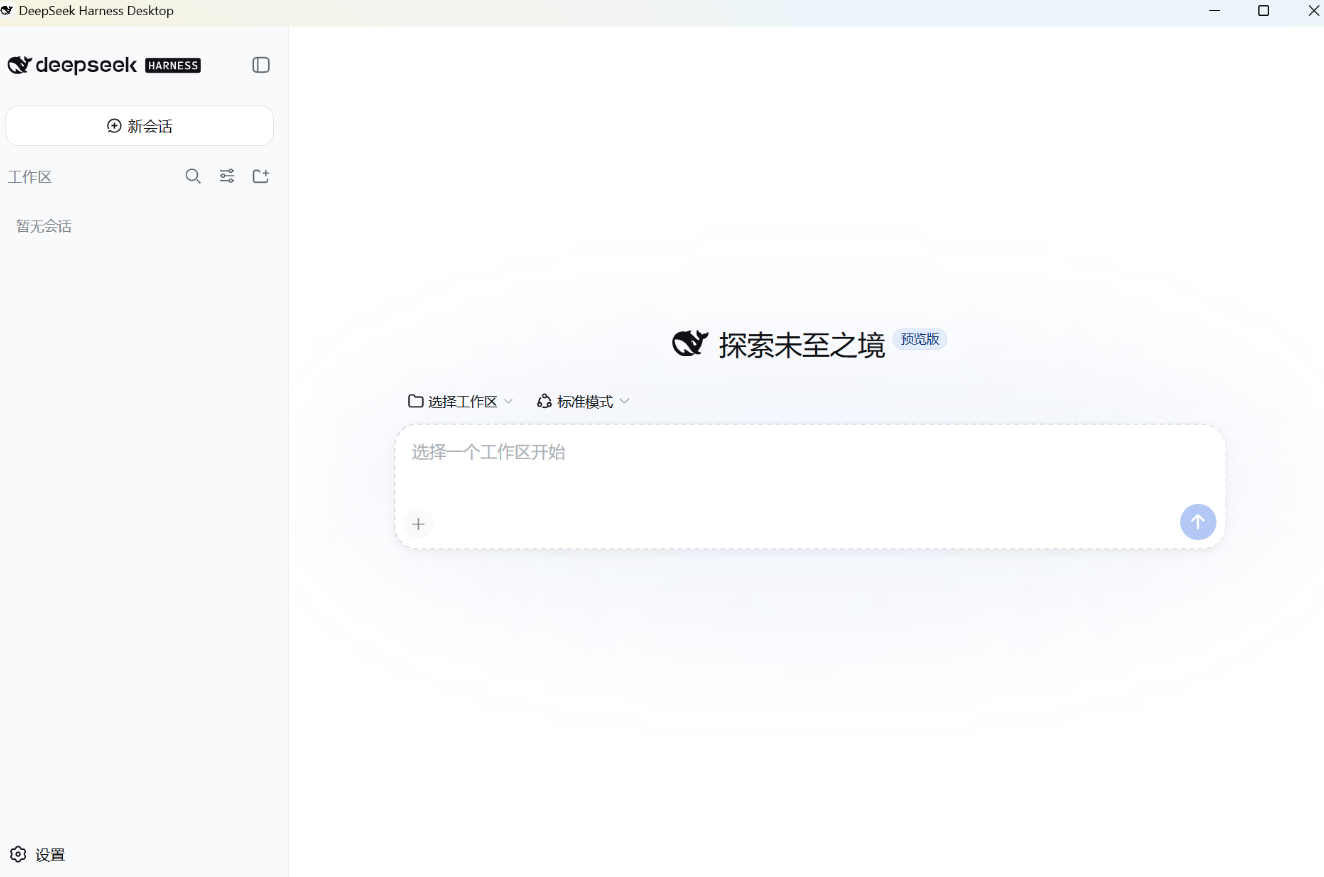This screenshot has height=877, width=1324.
Task: Search workspaces with the magnifier icon
Action: 194,176
